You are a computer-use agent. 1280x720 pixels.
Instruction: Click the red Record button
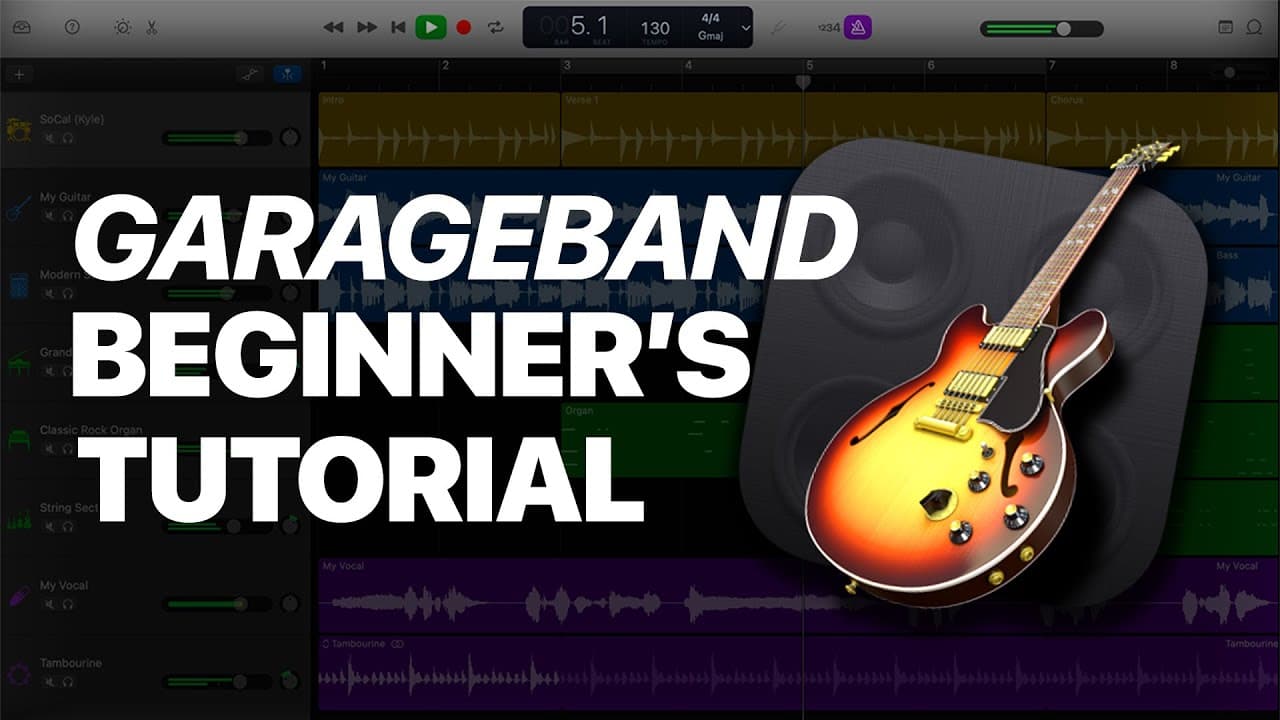pyautogui.click(x=464, y=28)
